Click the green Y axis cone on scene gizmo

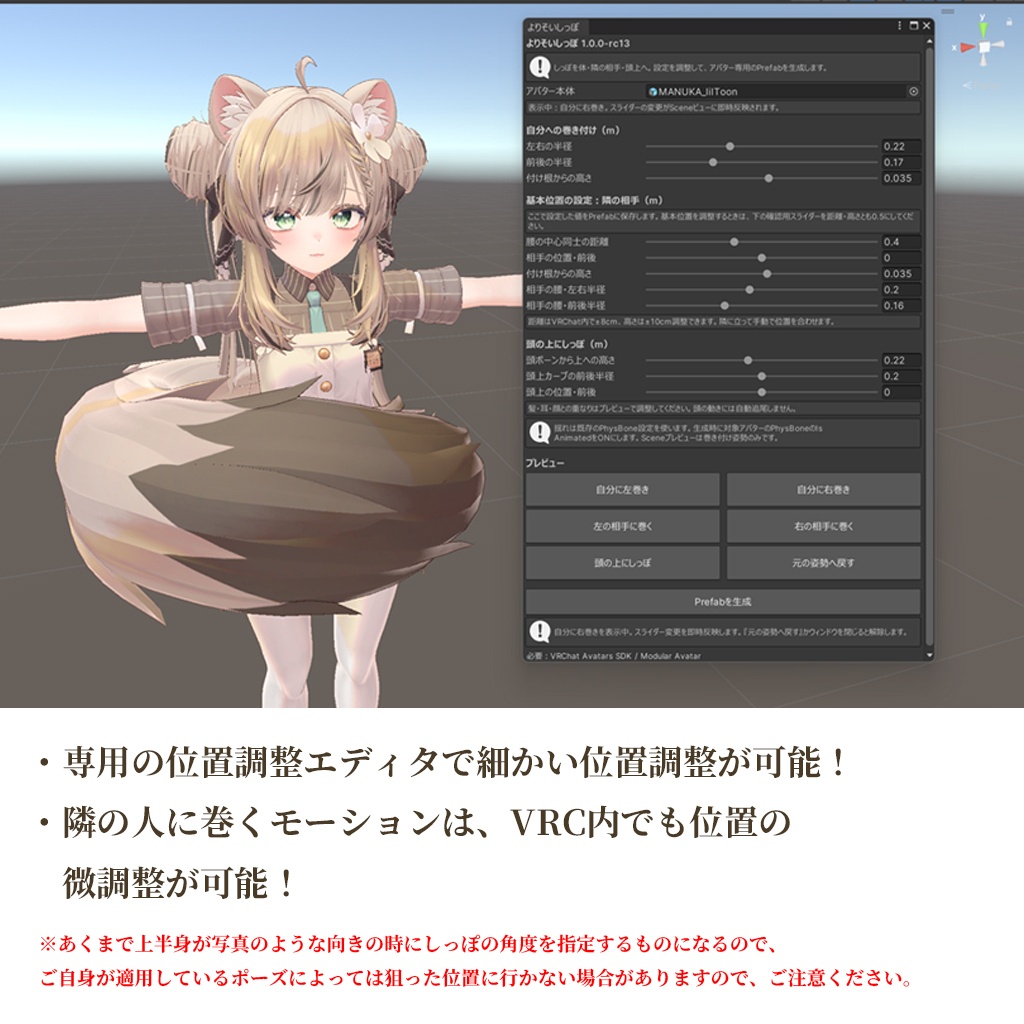[x=984, y=31]
